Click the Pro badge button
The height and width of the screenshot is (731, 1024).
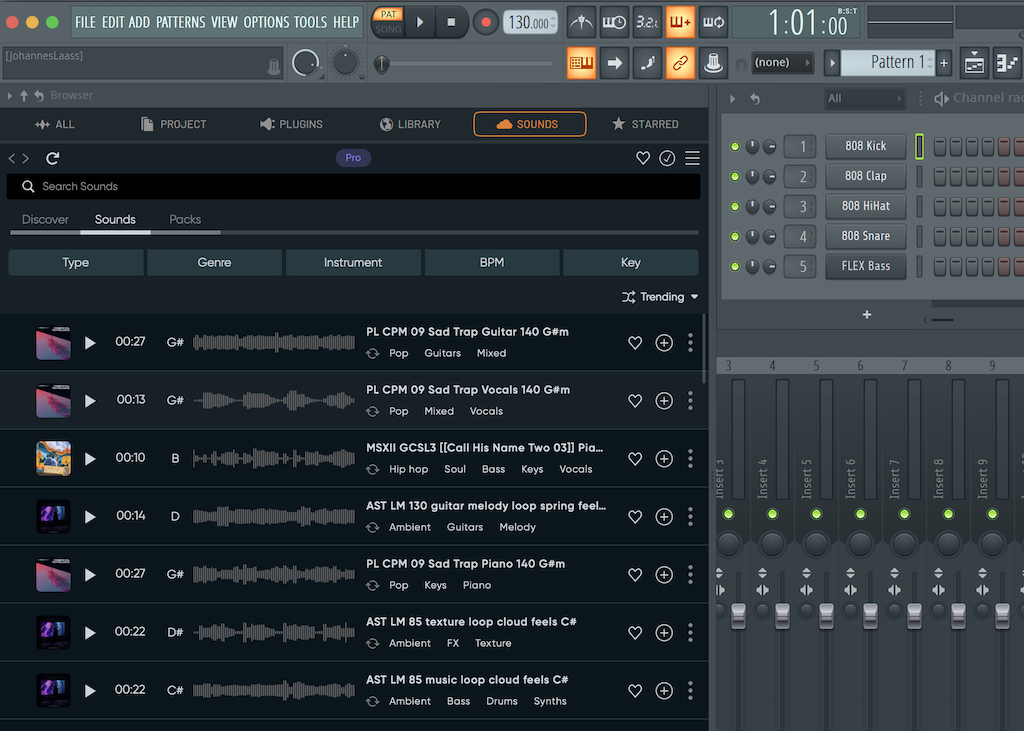coord(353,158)
